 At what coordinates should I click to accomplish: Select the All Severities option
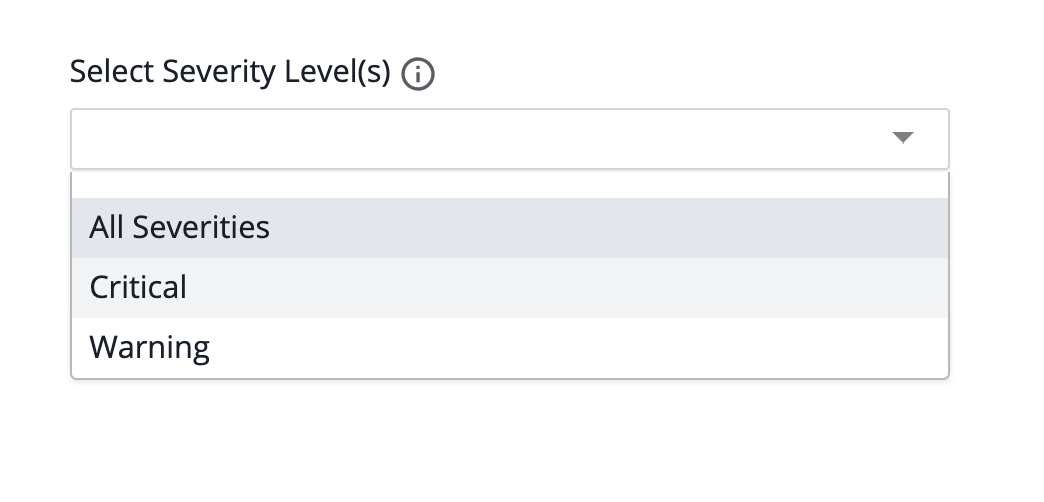click(510, 228)
